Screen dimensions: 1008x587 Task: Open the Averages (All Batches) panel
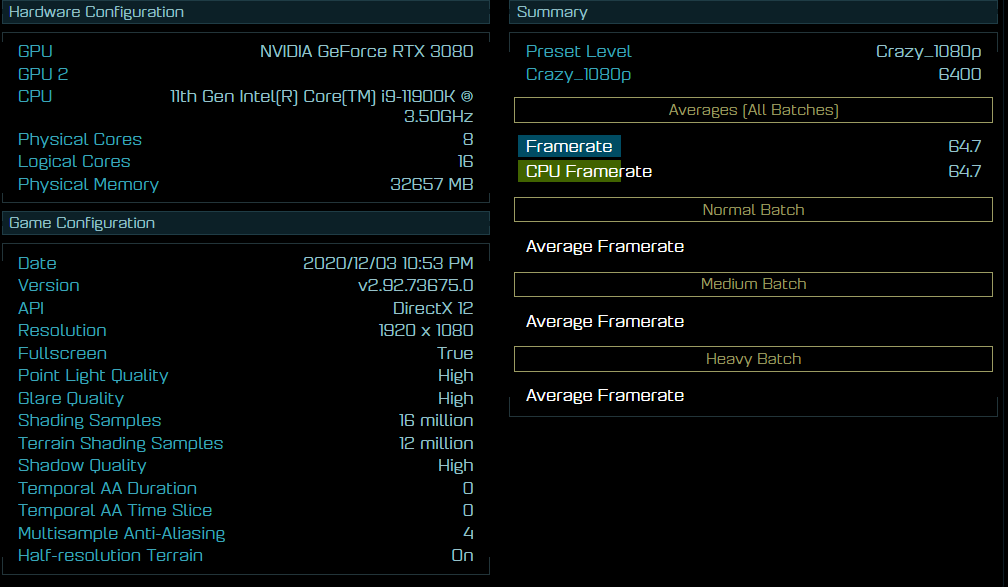[x=752, y=110]
